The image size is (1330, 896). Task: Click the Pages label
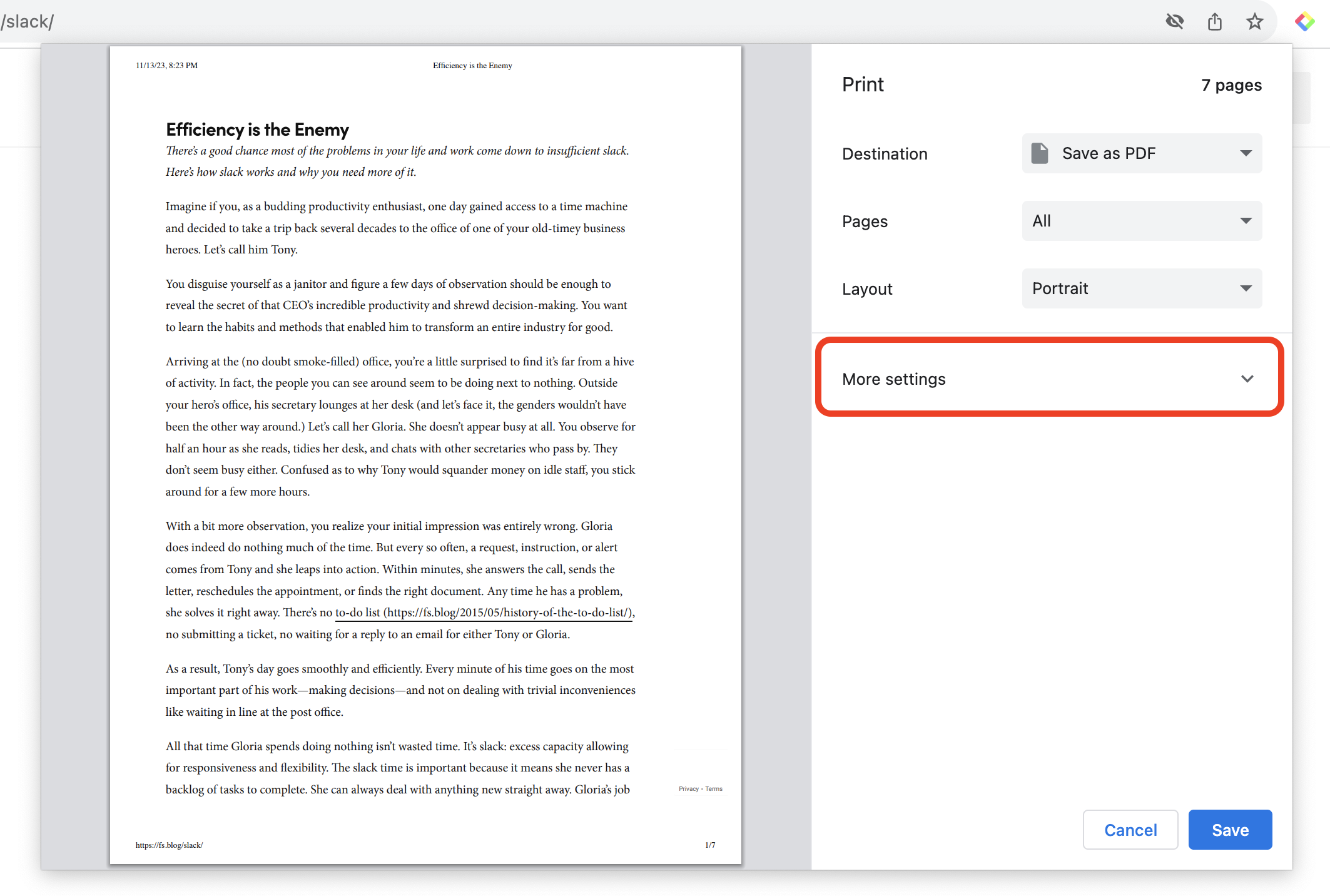point(865,221)
